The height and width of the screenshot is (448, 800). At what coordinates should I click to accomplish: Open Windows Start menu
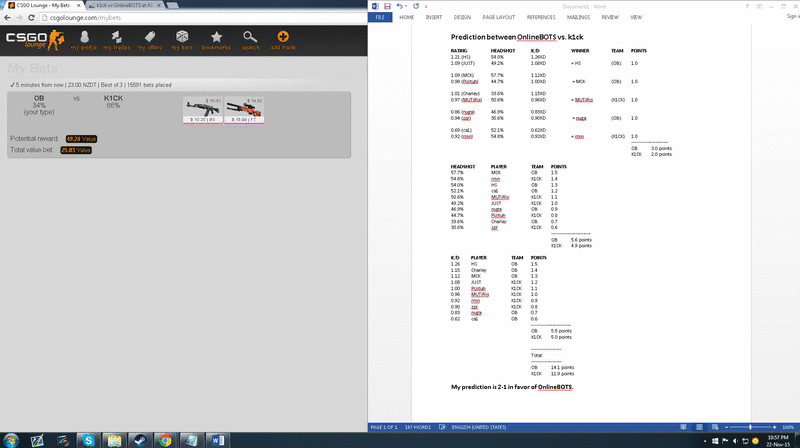[x=10, y=440]
